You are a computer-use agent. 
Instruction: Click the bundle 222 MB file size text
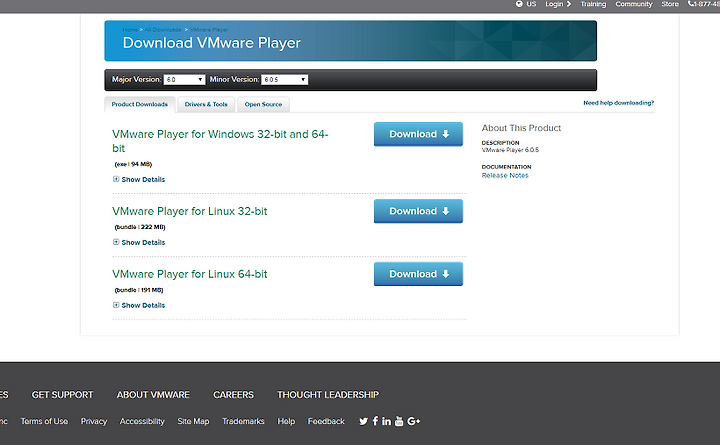tap(140, 227)
